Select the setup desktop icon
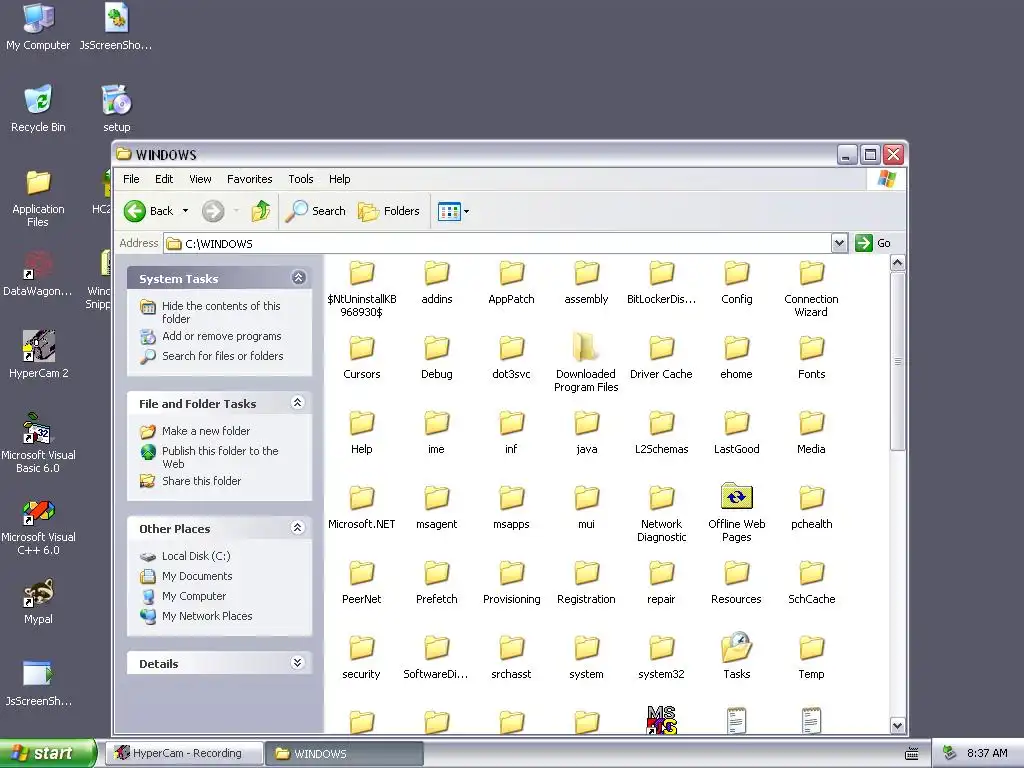This screenshot has height=768, width=1024. [x=116, y=108]
